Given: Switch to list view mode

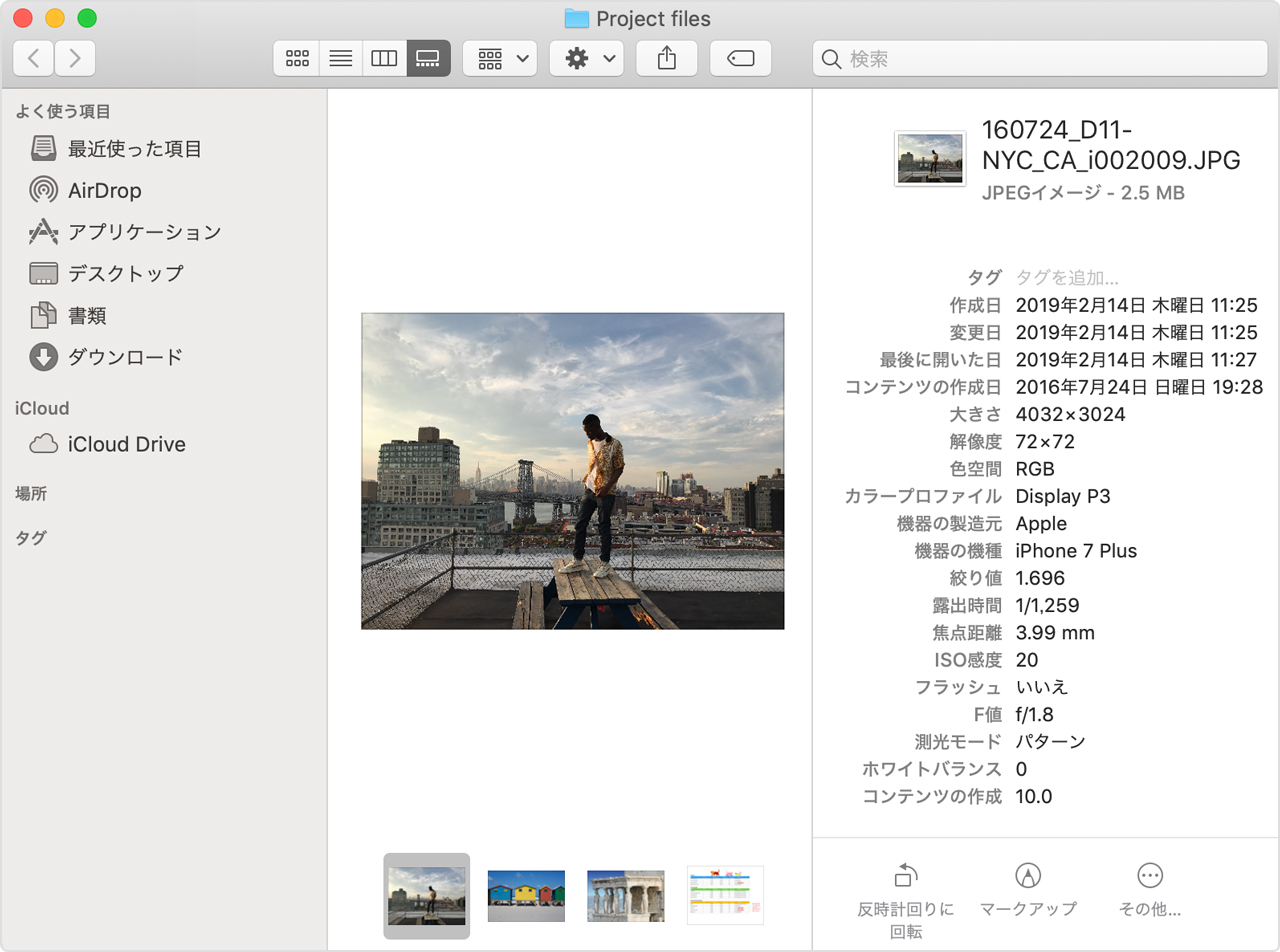Looking at the screenshot, I should [x=341, y=59].
